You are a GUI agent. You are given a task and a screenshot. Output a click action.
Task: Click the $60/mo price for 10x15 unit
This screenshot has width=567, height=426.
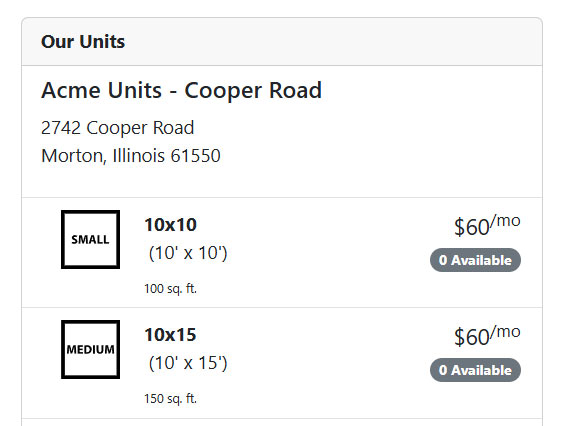tap(487, 336)
